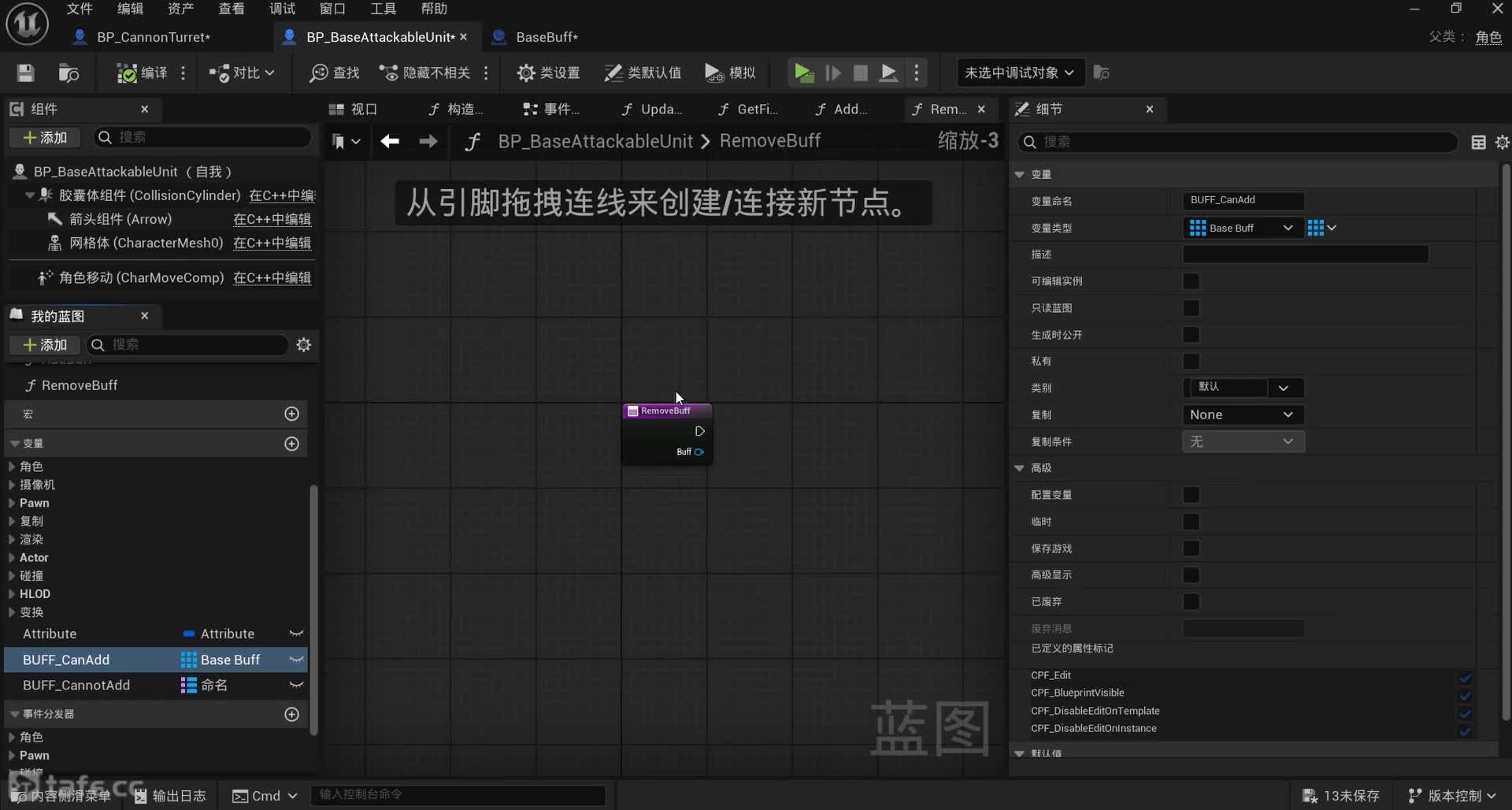Image resolution: width=1512 pixels, height=810 pixels.
Task: Click the details property matrix grid icon
Action: 1478,142
